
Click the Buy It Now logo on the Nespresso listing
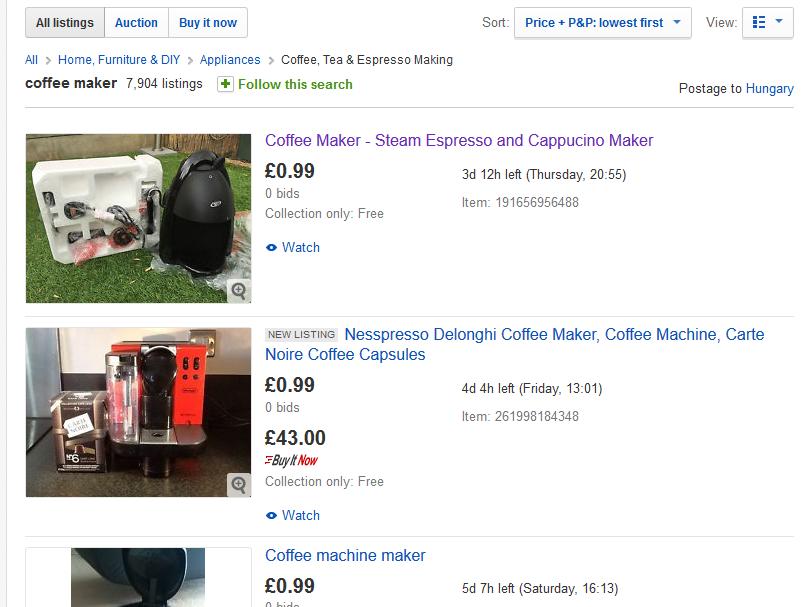click(291, 461)
